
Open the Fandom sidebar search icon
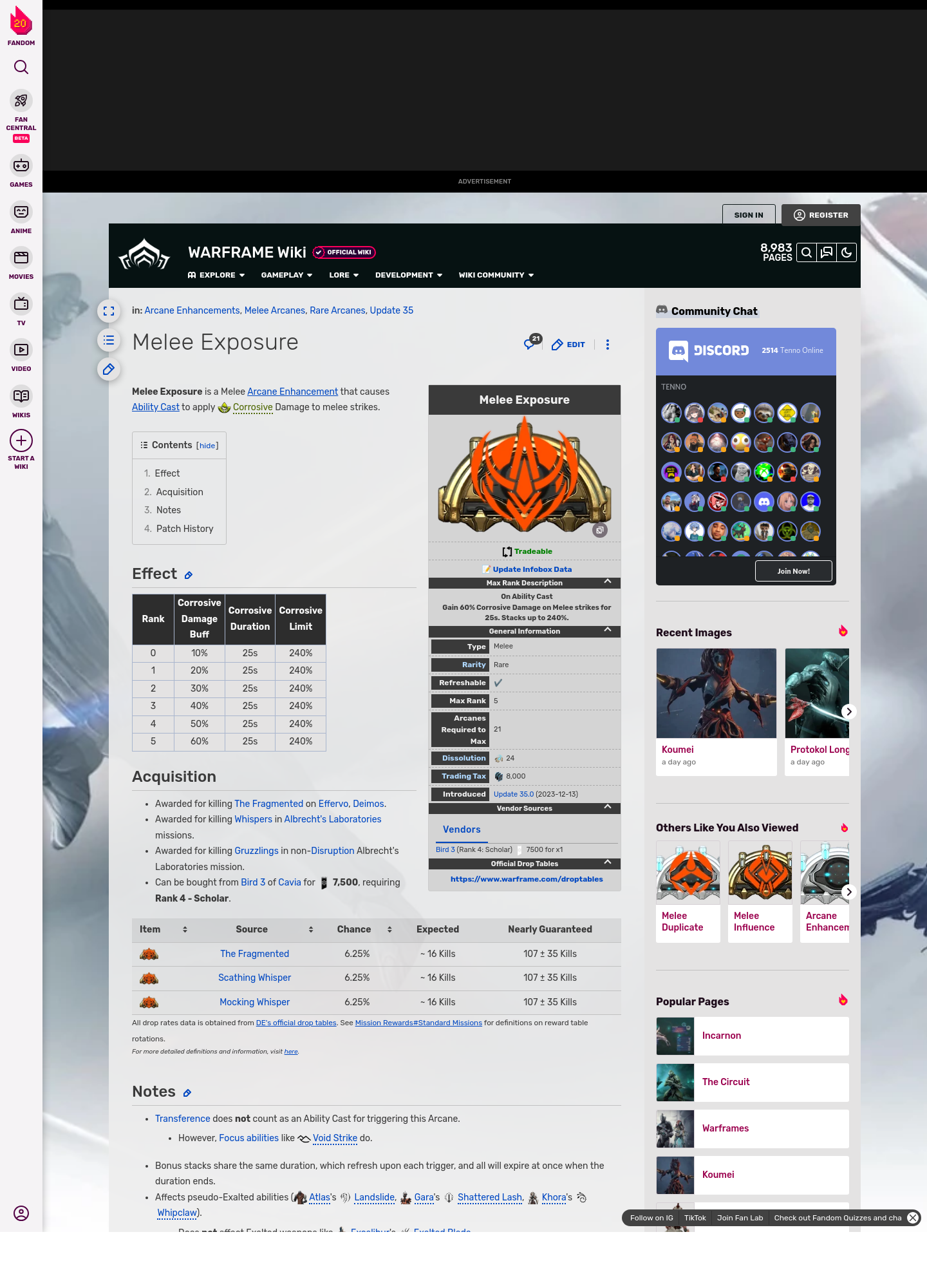point(21,67)
